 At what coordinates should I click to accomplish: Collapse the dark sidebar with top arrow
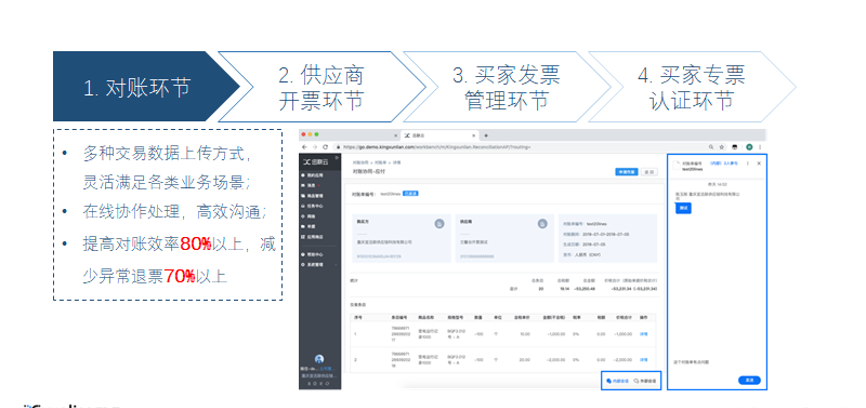(x=336, y=158)
